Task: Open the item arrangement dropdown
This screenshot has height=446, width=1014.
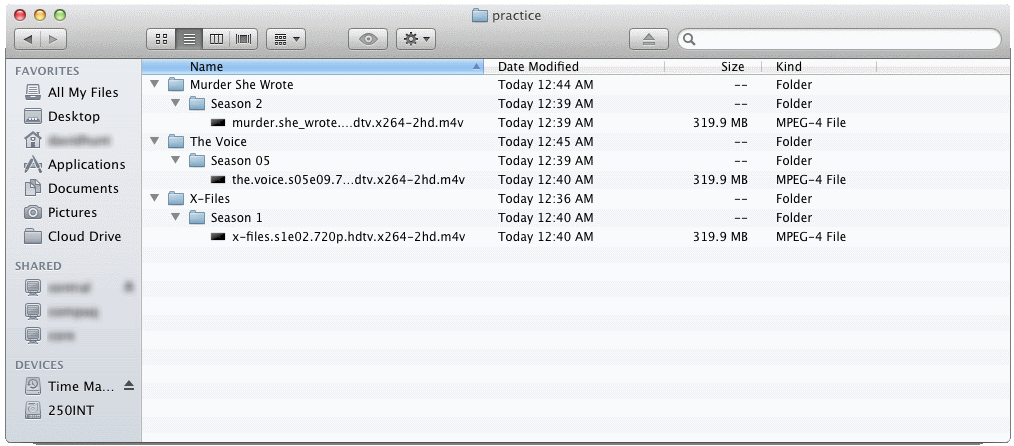Action: (286, 39)
